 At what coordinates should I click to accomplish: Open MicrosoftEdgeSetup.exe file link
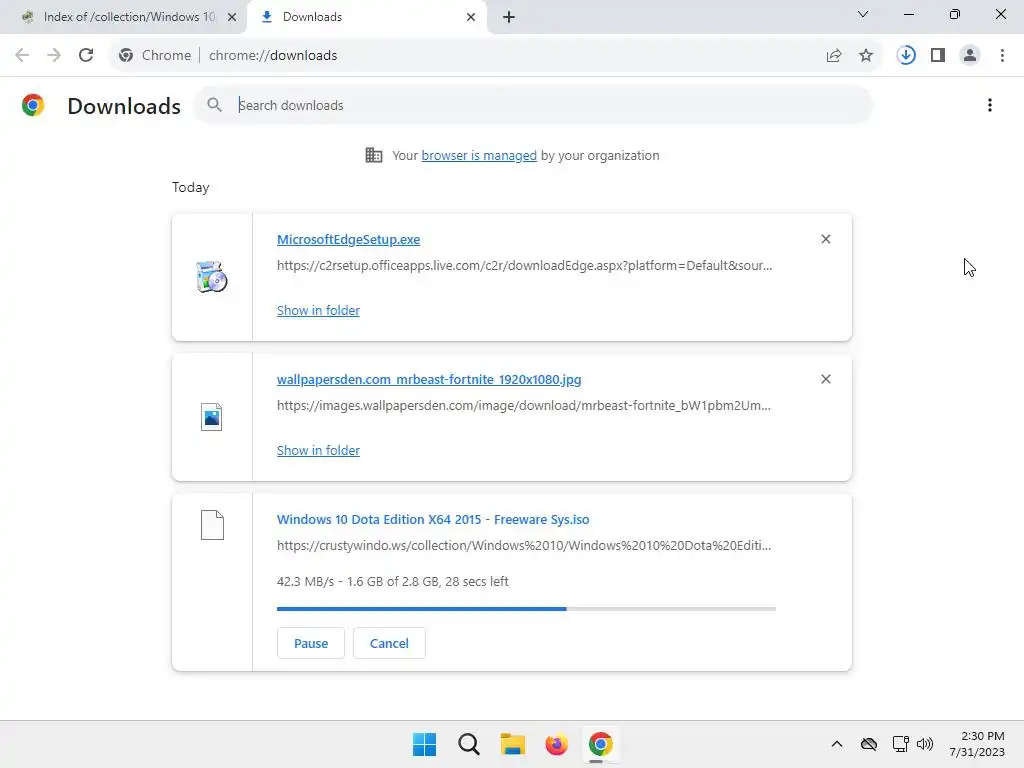[x=348, y=240]
